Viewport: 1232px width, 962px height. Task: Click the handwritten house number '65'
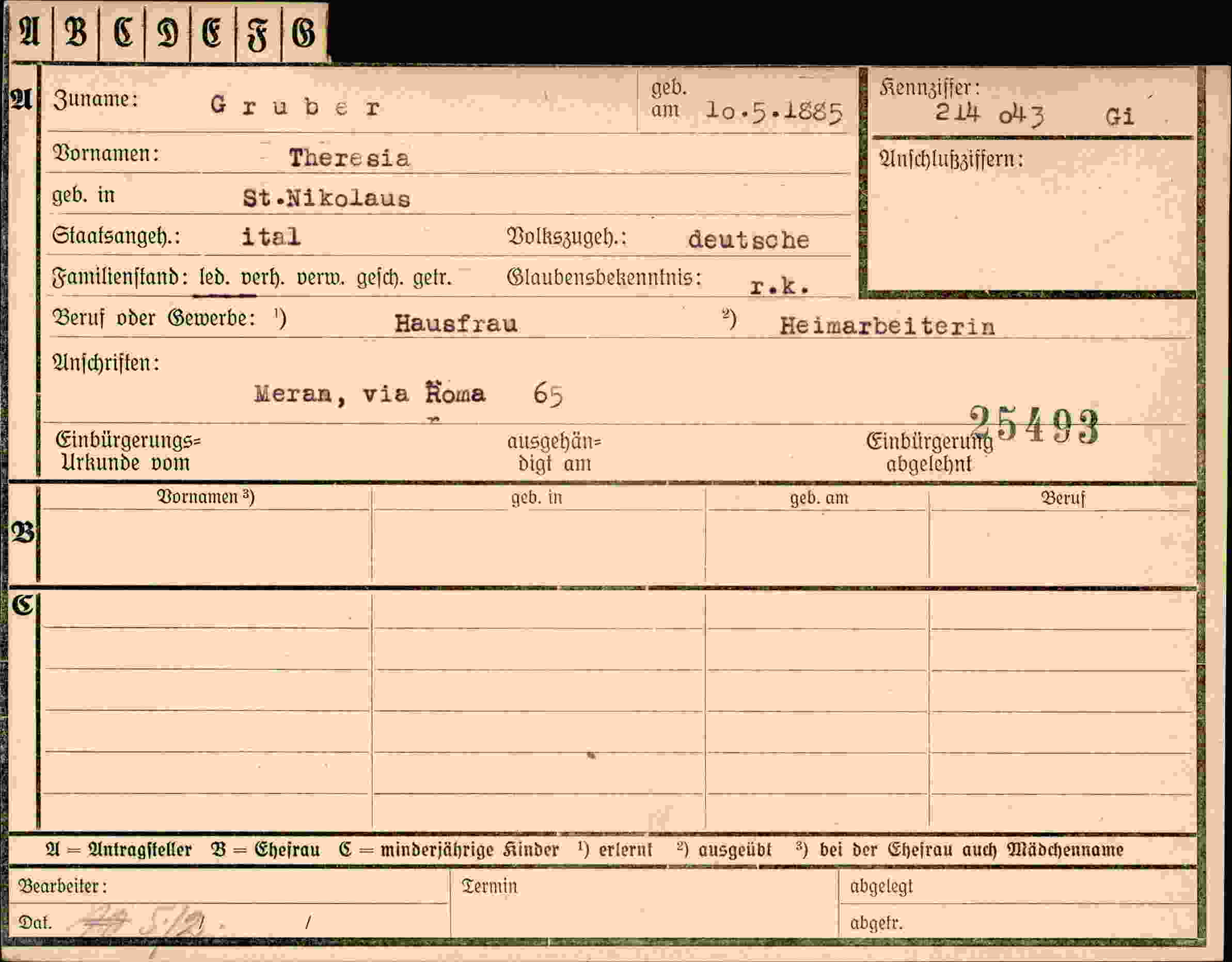pyautogui.click(x=548, y=394)
